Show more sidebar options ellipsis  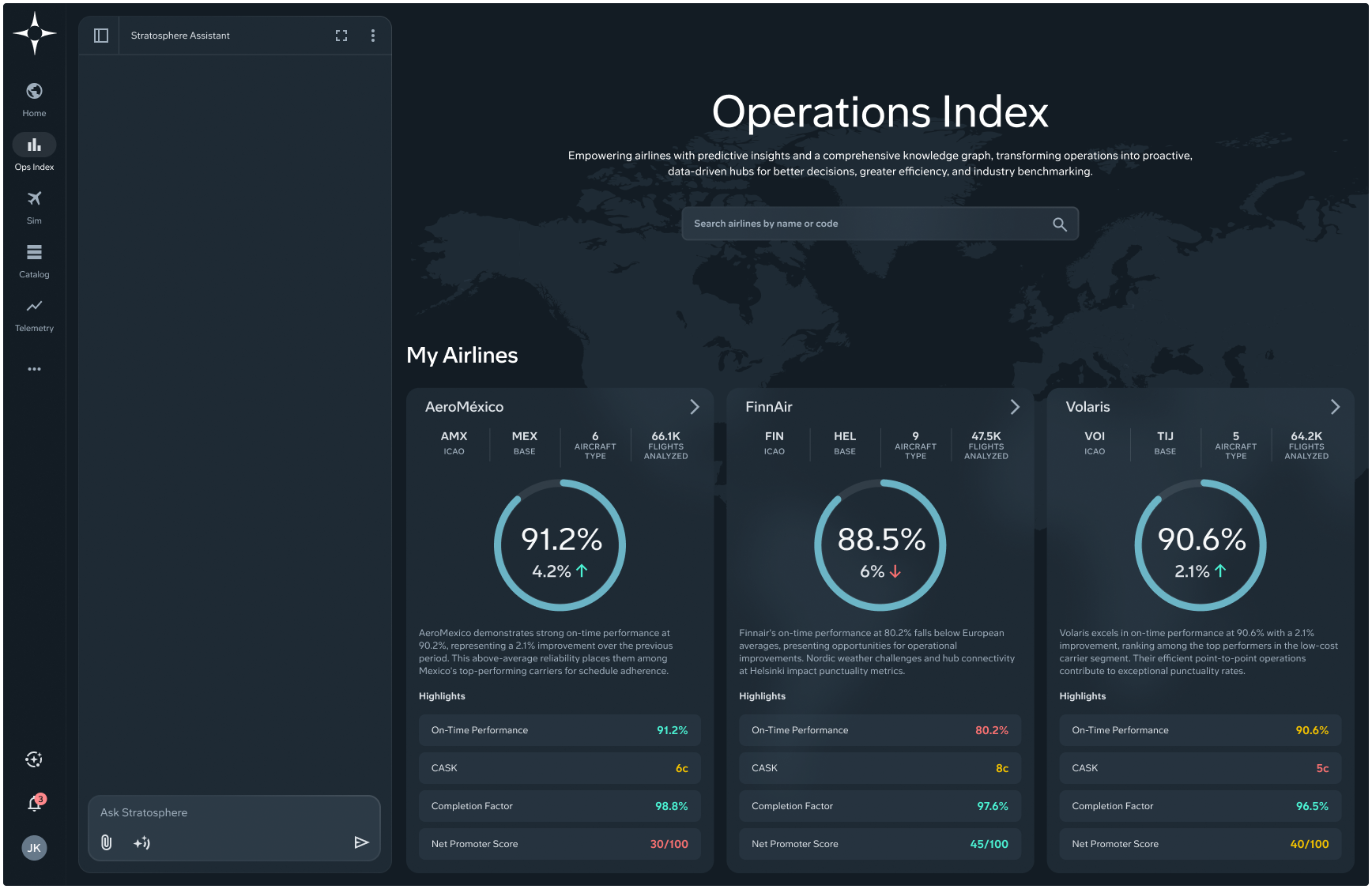pyautogui.click(x=34, y=369)
